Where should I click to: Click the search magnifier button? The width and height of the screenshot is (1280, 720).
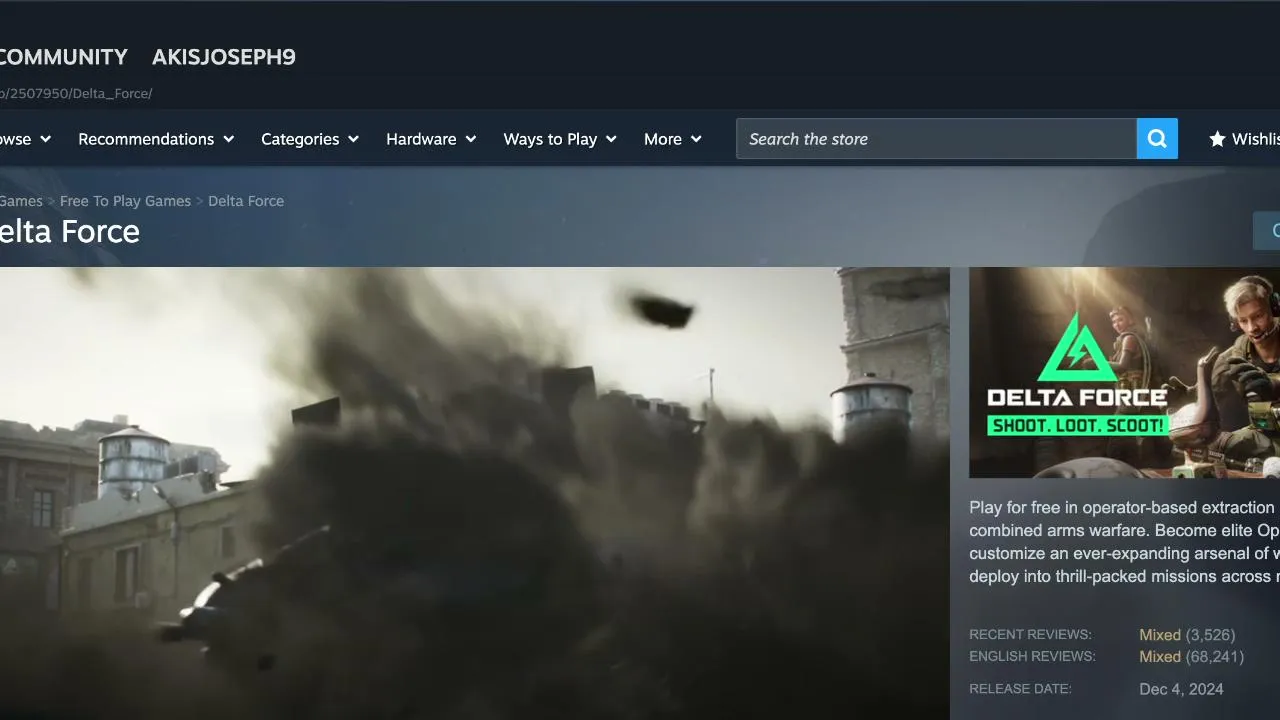point(1157,139)
